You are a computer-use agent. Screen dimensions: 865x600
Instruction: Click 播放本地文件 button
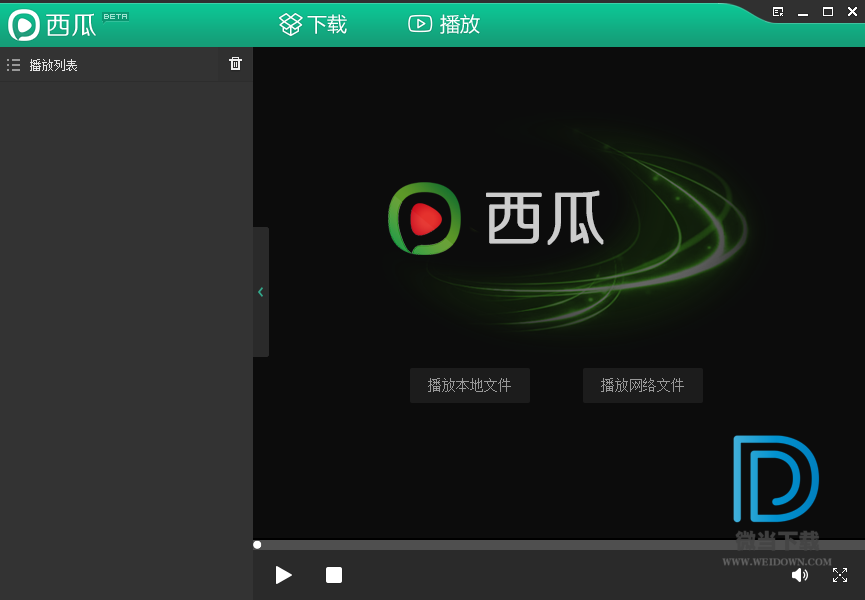[469, 385]
